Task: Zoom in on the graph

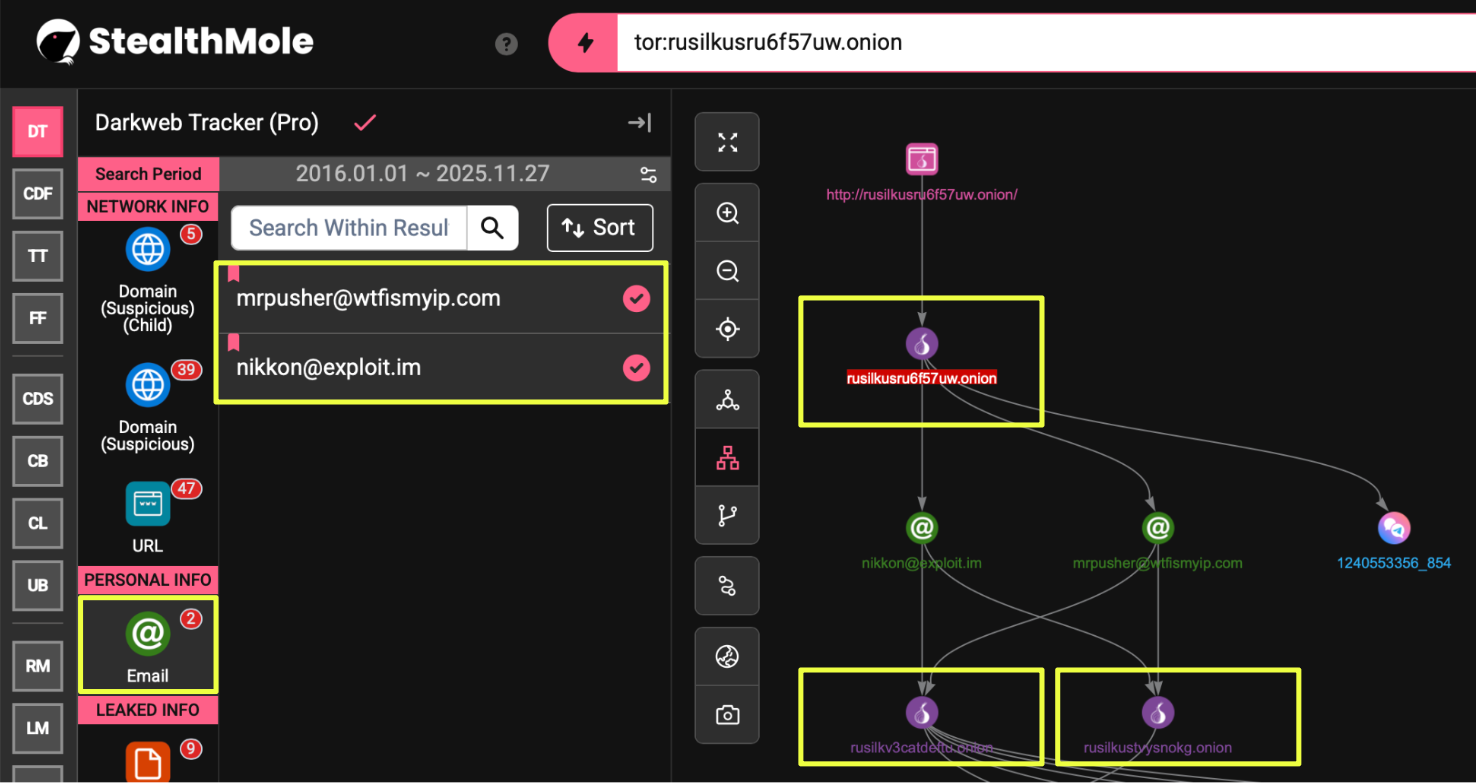Action: coord(727,213)
